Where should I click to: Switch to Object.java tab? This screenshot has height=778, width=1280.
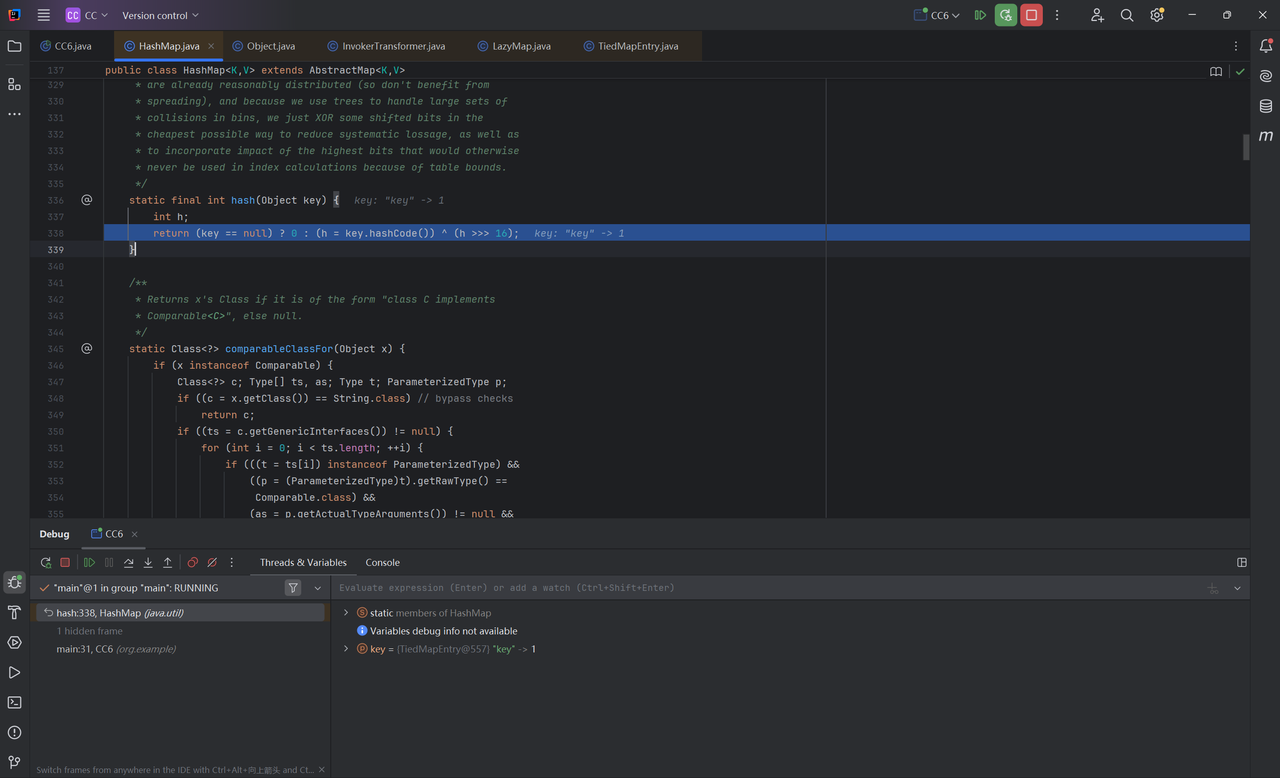click(x=264, y=46)
